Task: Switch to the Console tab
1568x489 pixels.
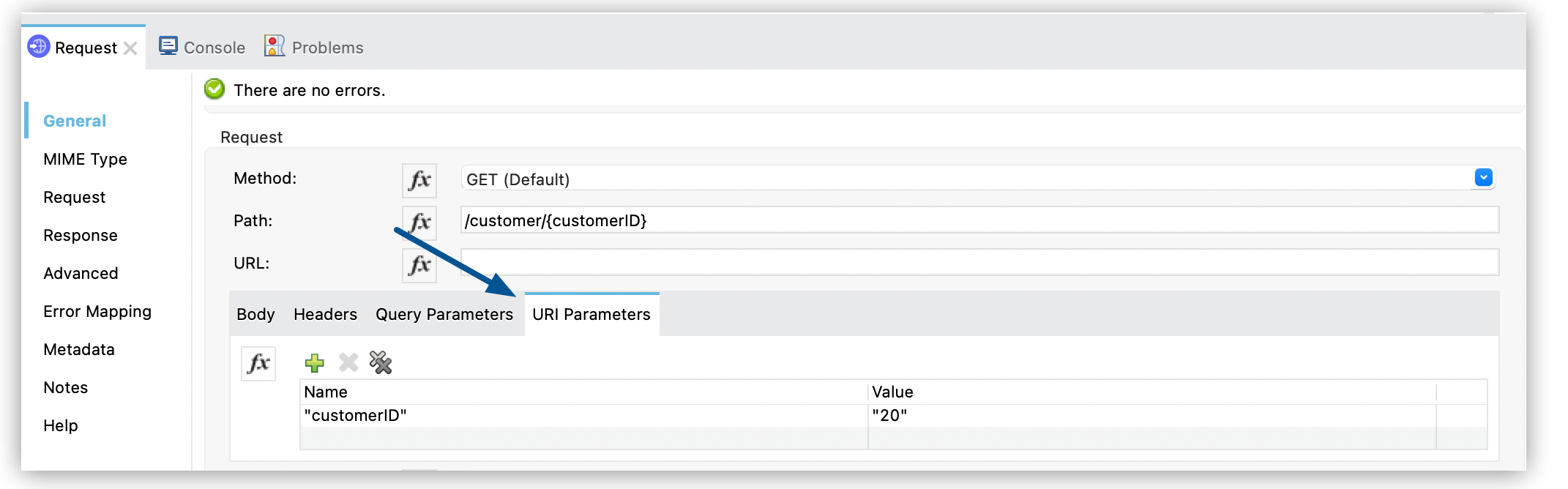Action: coord(203,48)
